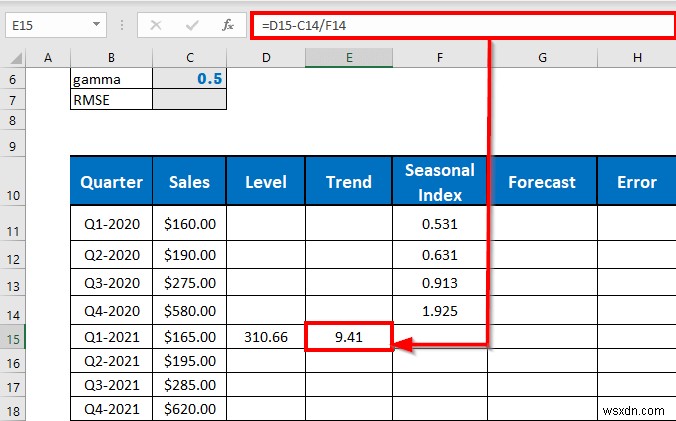The width and height of the screenshot is (676, 421).
Task: Click the empty RMSE value cell
Action: pos(190,100)
